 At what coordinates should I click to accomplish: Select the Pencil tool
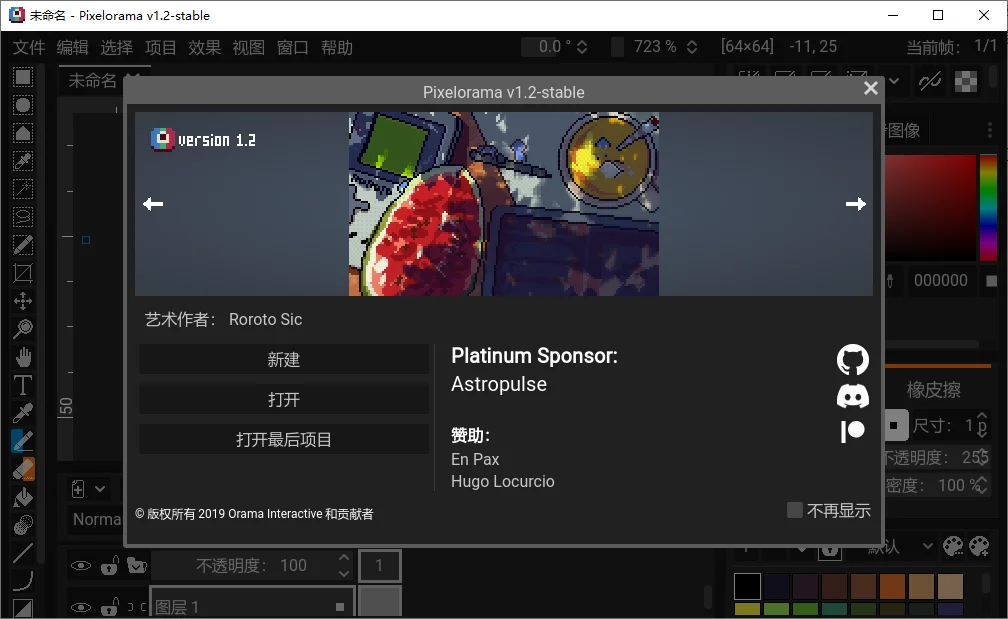point(22,441)
